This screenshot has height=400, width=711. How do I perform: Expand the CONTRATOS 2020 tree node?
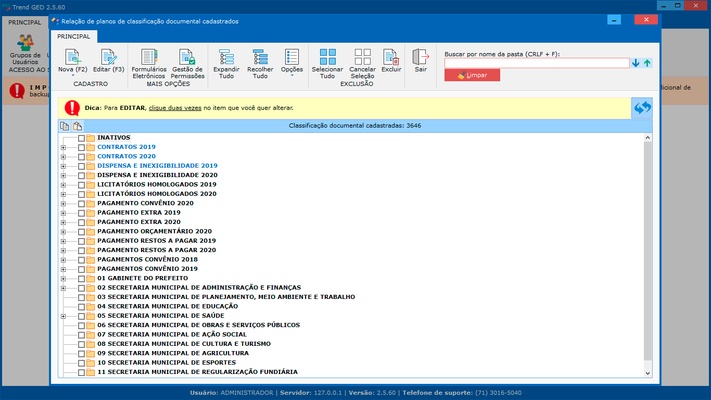[x=63, y=157]
